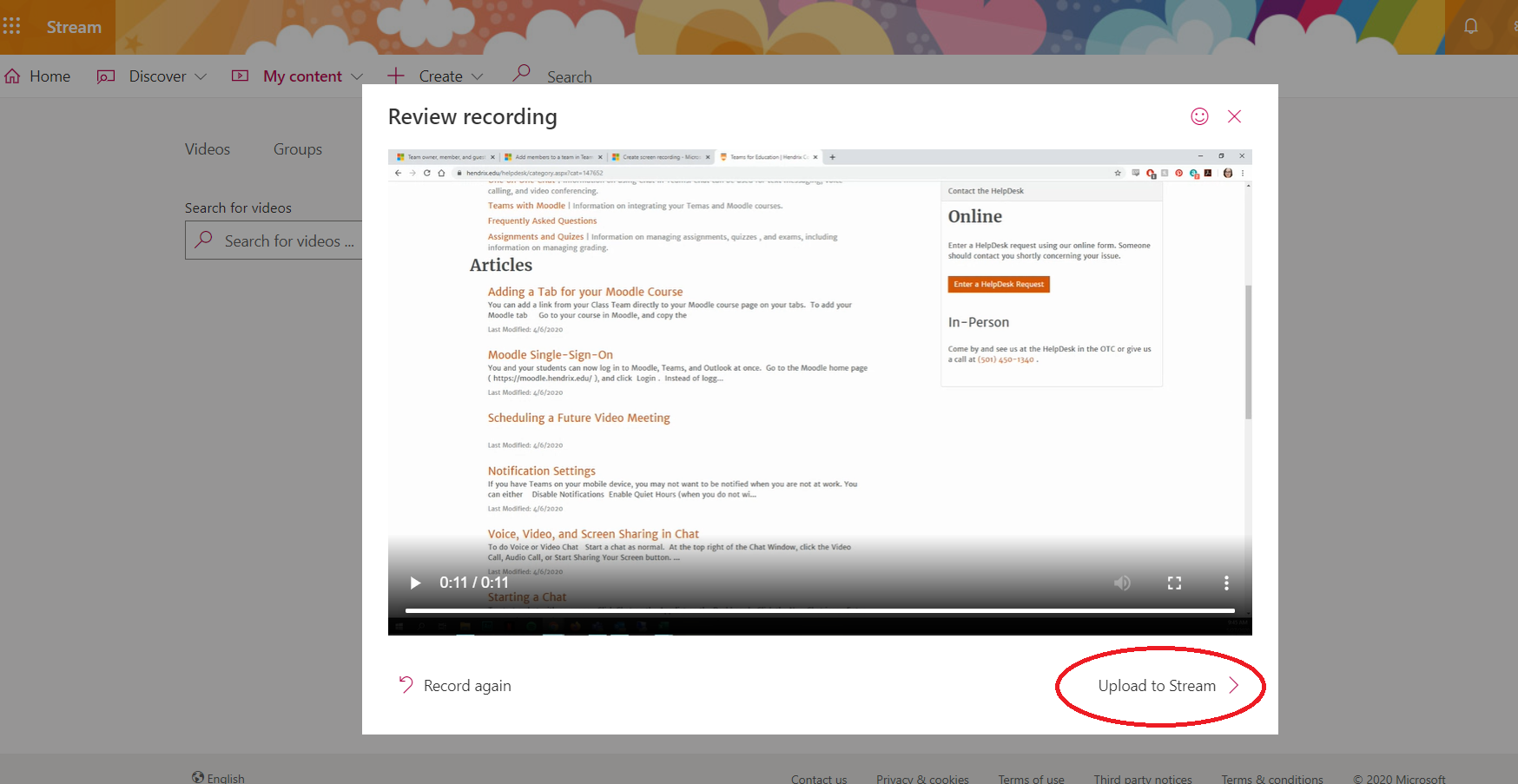Open the notifications bell
1518x784 pixels.
pyautogui.click(x=1470, y=26)
